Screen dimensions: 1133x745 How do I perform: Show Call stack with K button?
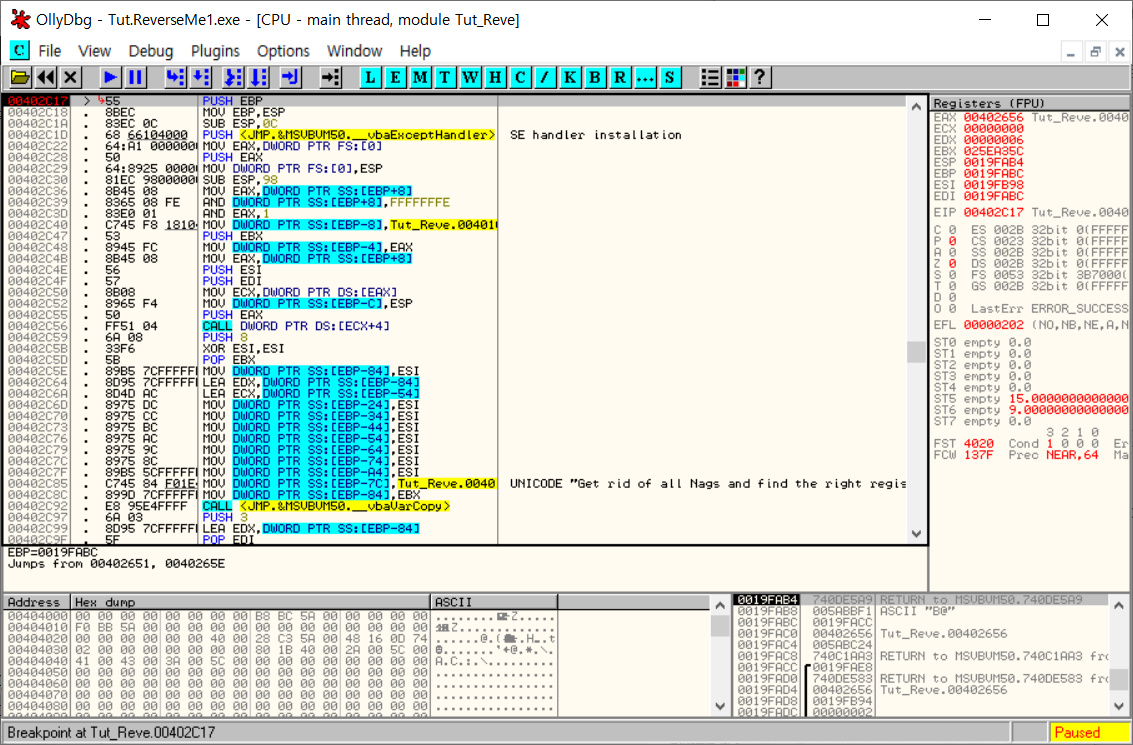570,77
